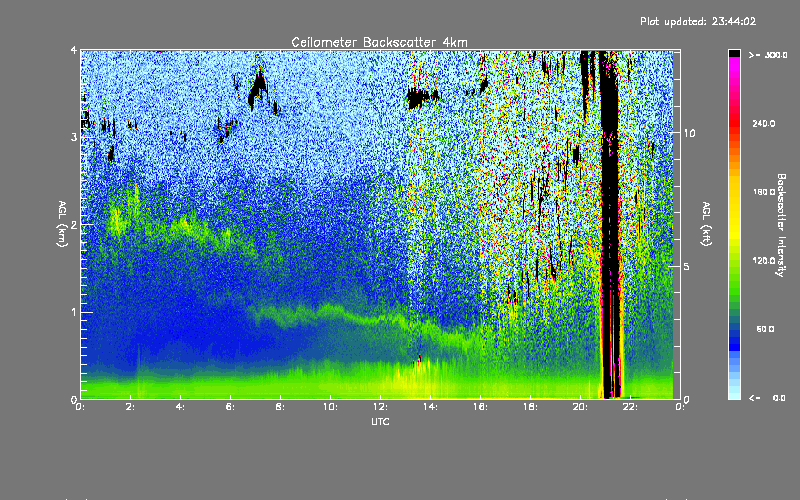Click the '6:' tick on the UTC axis
The height and width of the screenshot is (500, 800).
[230, 407]
